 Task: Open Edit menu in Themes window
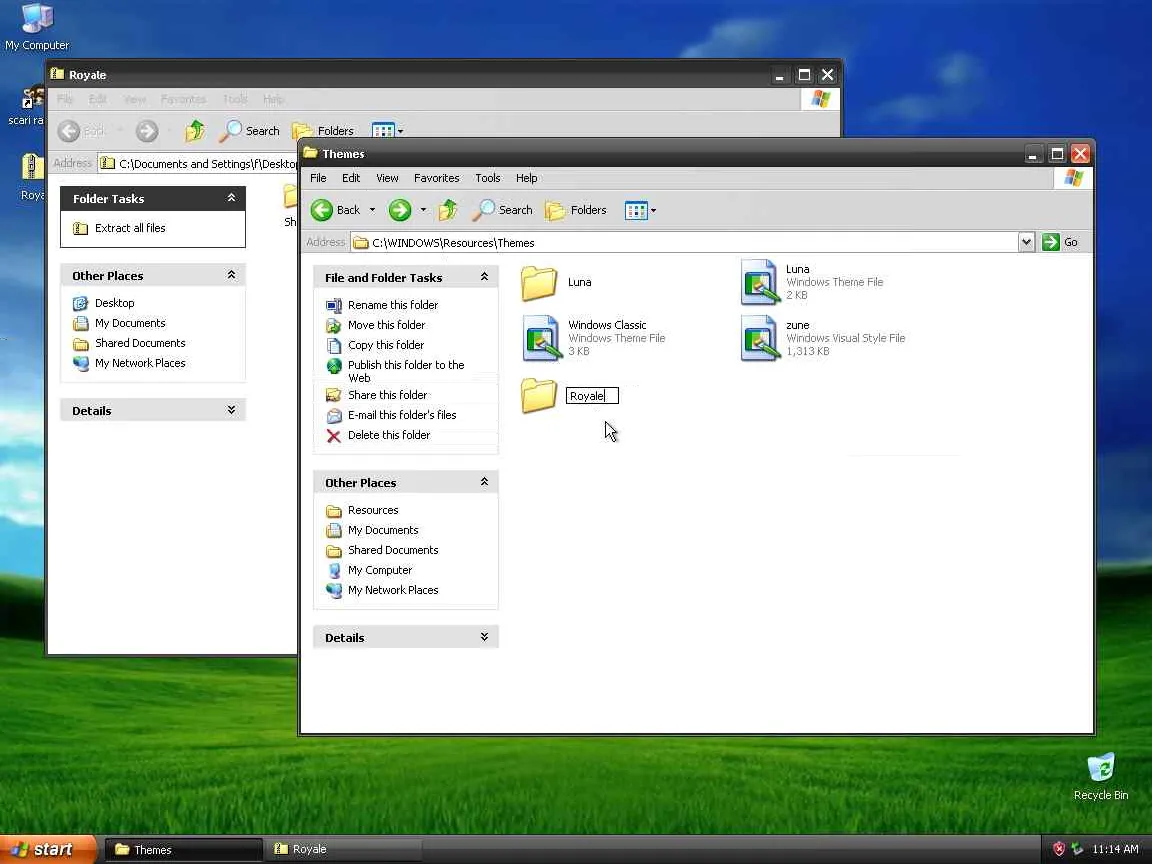pos(350,178)
